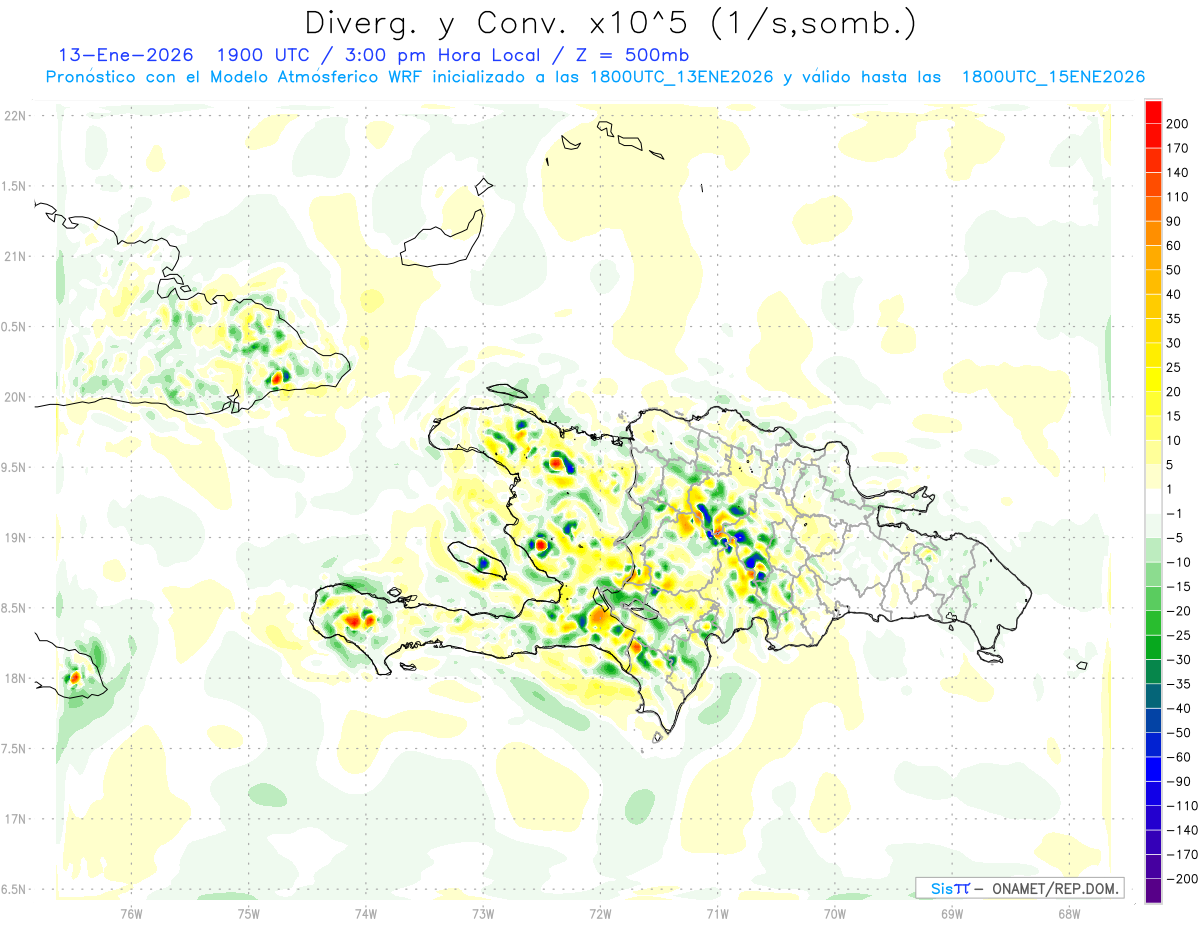The image size is (1200, 927).
Task: Click the '170' color bar label
Action: [1179, 149]
